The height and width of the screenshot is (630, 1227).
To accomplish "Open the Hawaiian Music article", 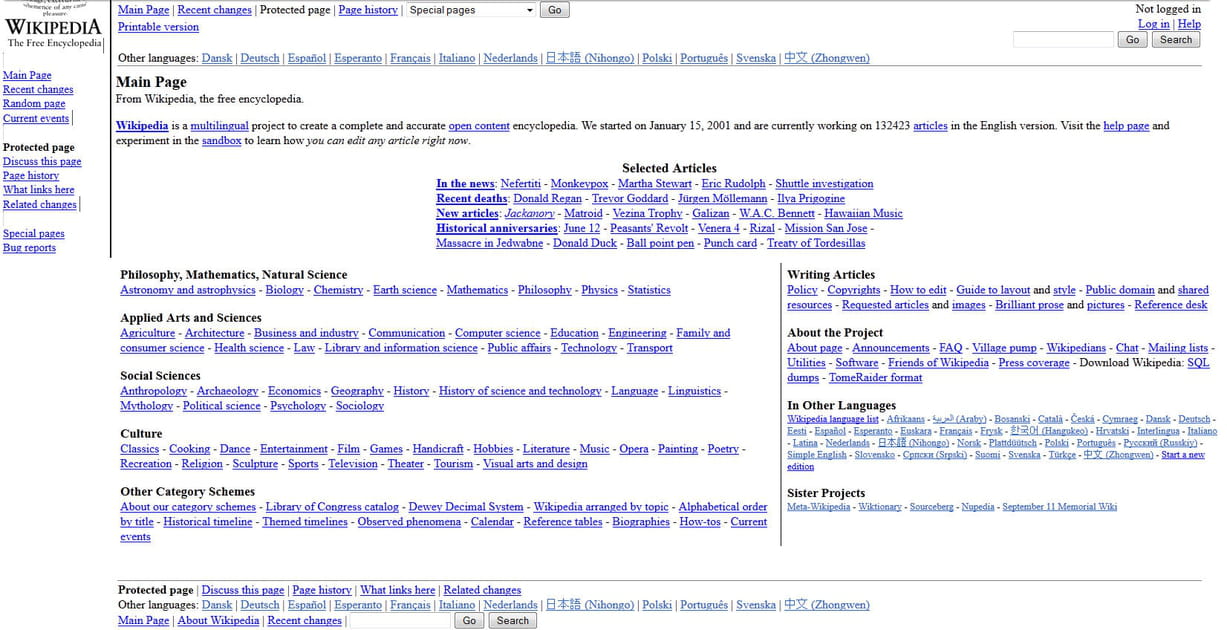I will pos(863,214).
